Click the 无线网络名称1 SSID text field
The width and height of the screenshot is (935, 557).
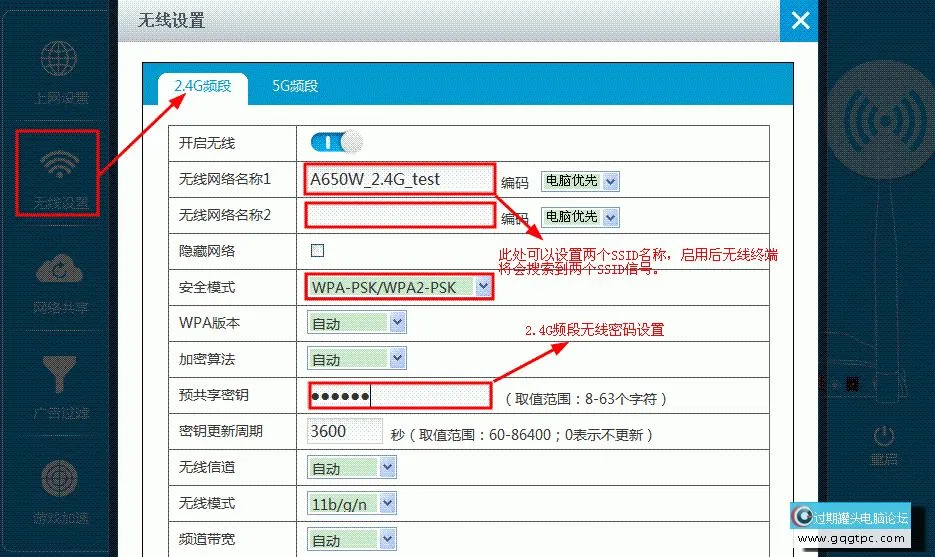pyautogui.click(x=400, y=180)
